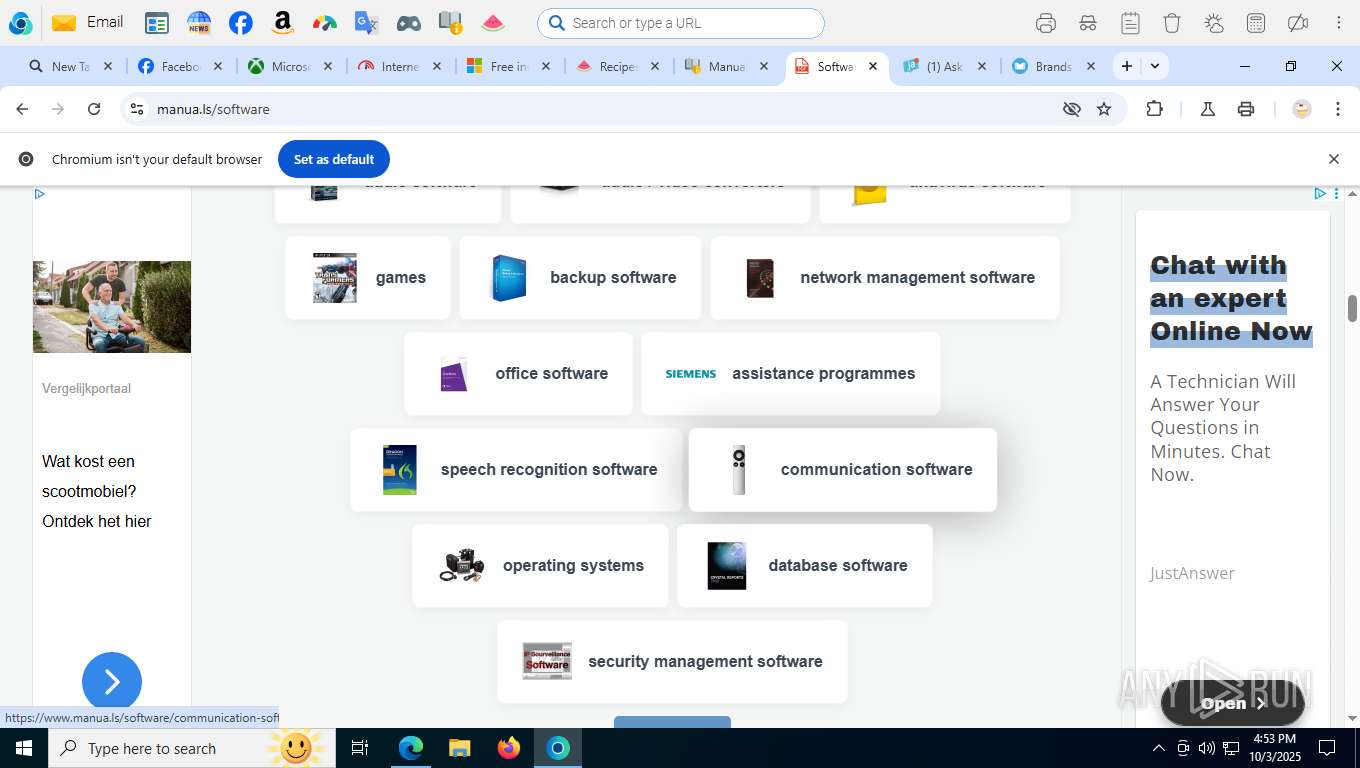The width and height of the screenshot is (1360, 768).
Task: Click the Open button in JustAnswer ad
Action: coord(1233,703)
